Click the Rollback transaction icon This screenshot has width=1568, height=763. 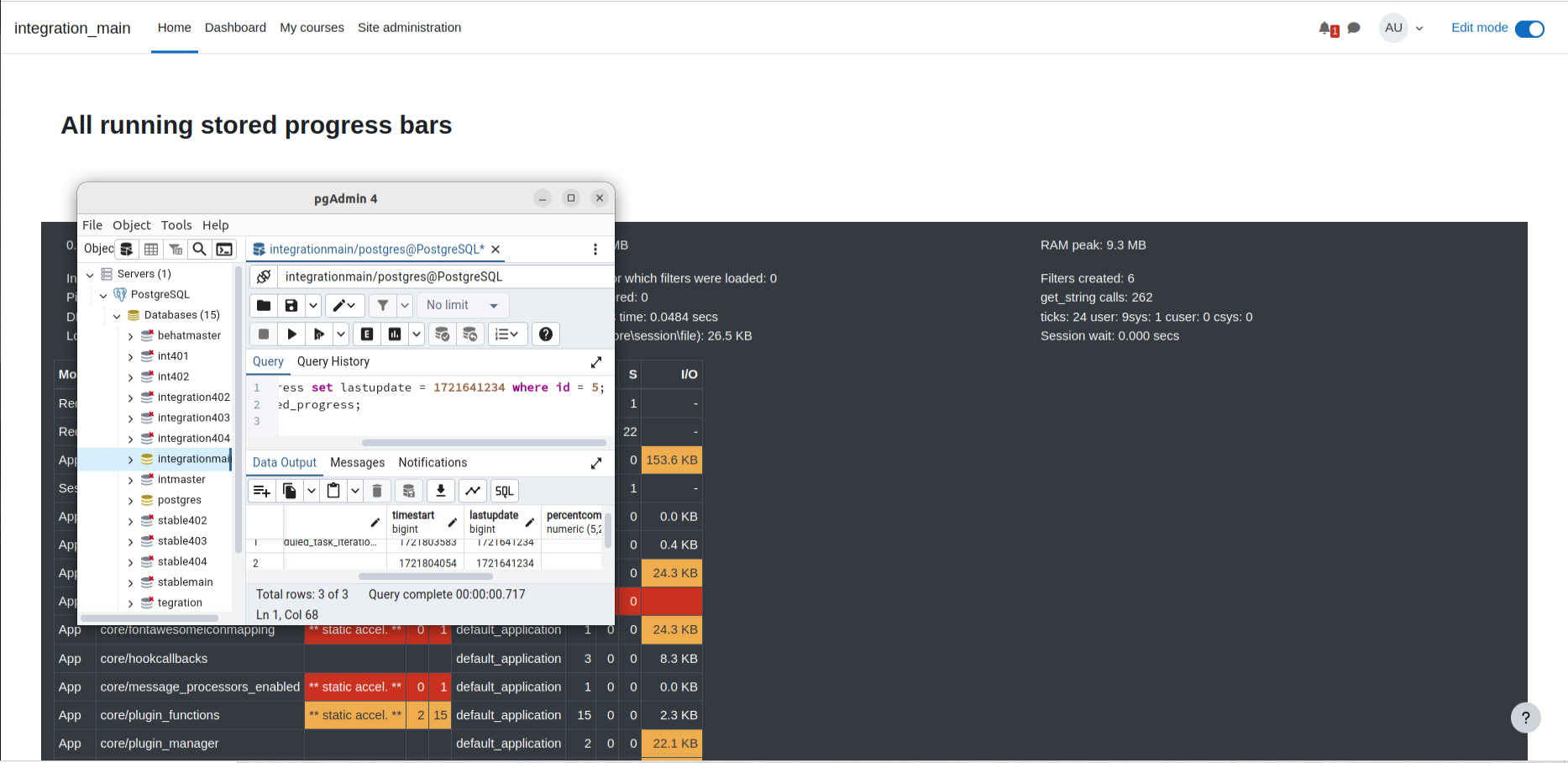tap(470, 334)
